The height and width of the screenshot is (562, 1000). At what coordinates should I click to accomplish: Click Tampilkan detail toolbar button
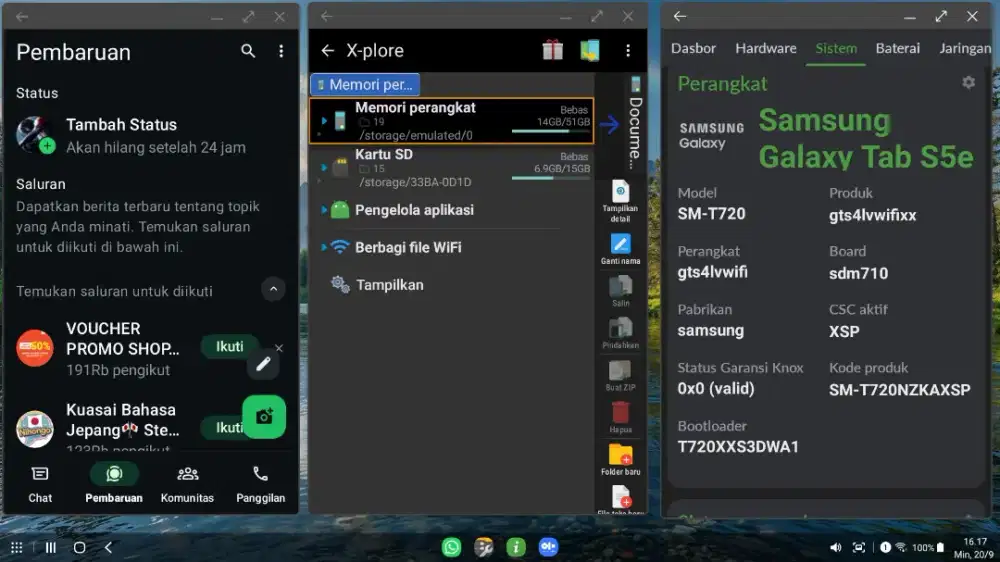point(621,202)
